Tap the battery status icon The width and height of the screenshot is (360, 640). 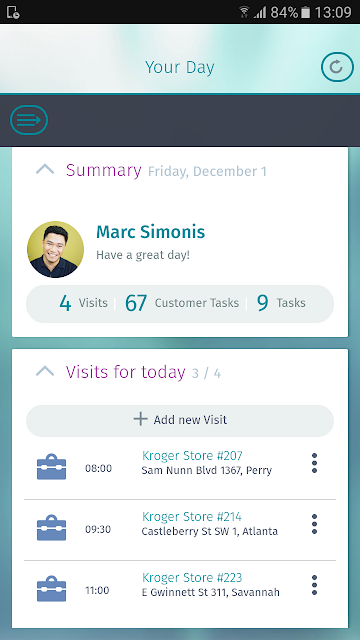tap(305, 12)
